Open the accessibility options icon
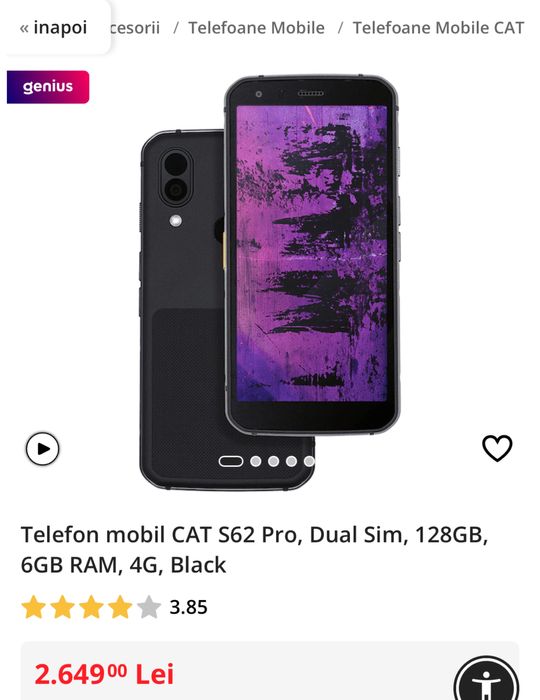540x700 pixels. pyautogui.click(x=486, y=683)
